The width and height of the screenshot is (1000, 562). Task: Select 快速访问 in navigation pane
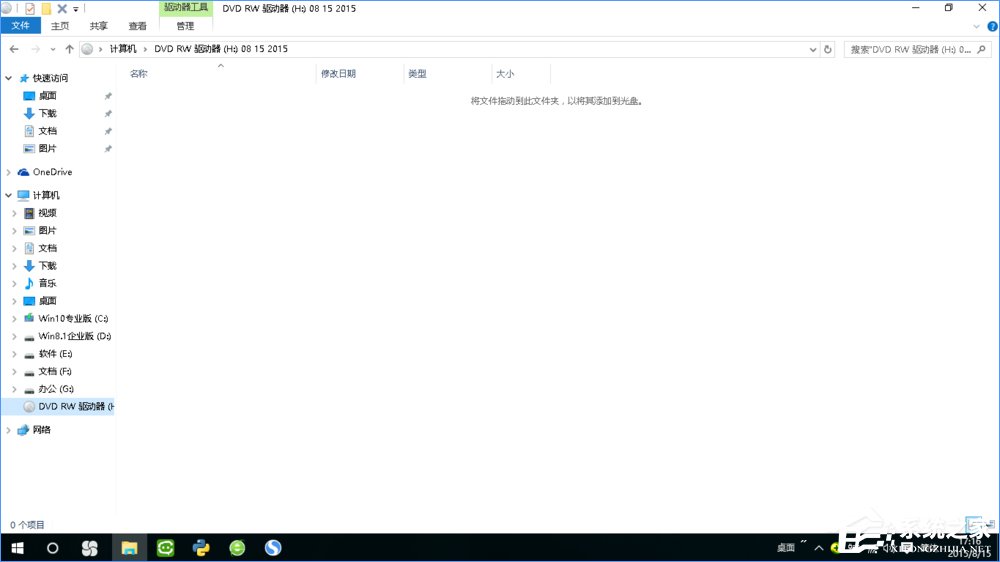coord(50,78)
